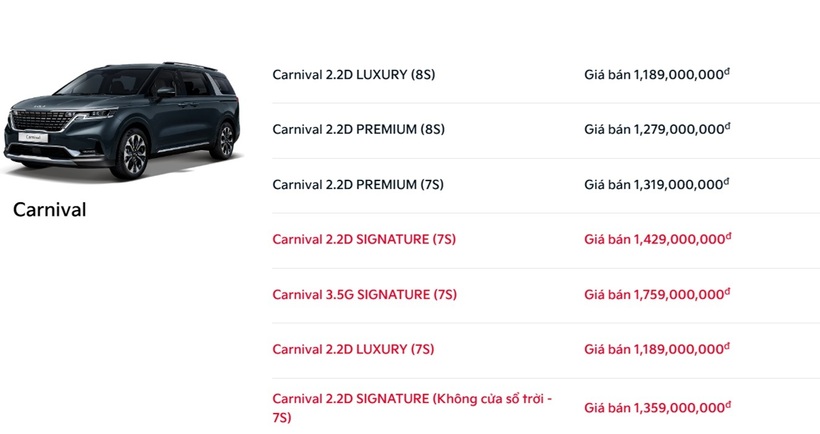Click the Kia Carnival car image
820x434 pixels.
pyautogui.click(x=123, y=121)
